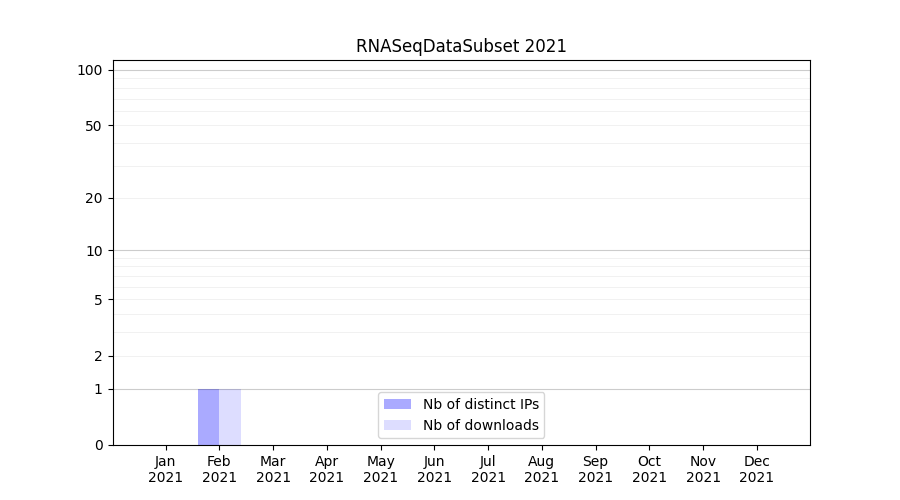Select the 5 y-axis tick label
This screenshot has width=900, height=500.
tap(98, 300)
